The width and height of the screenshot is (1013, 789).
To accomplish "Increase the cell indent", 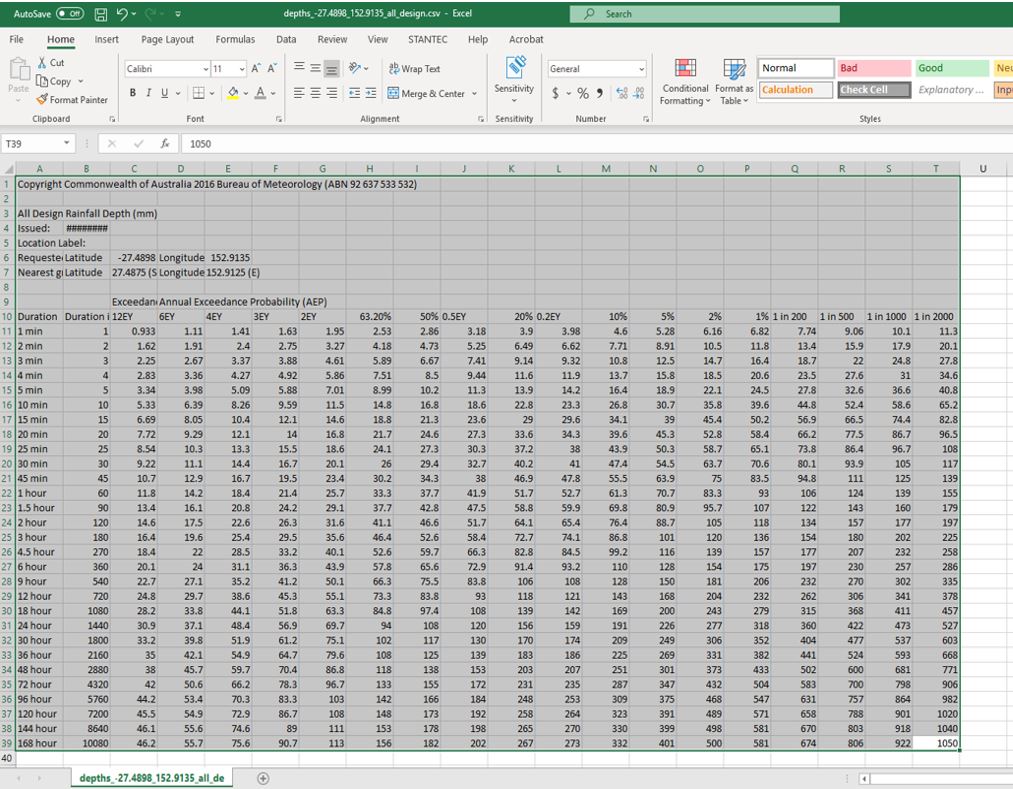I will (371, 93).
